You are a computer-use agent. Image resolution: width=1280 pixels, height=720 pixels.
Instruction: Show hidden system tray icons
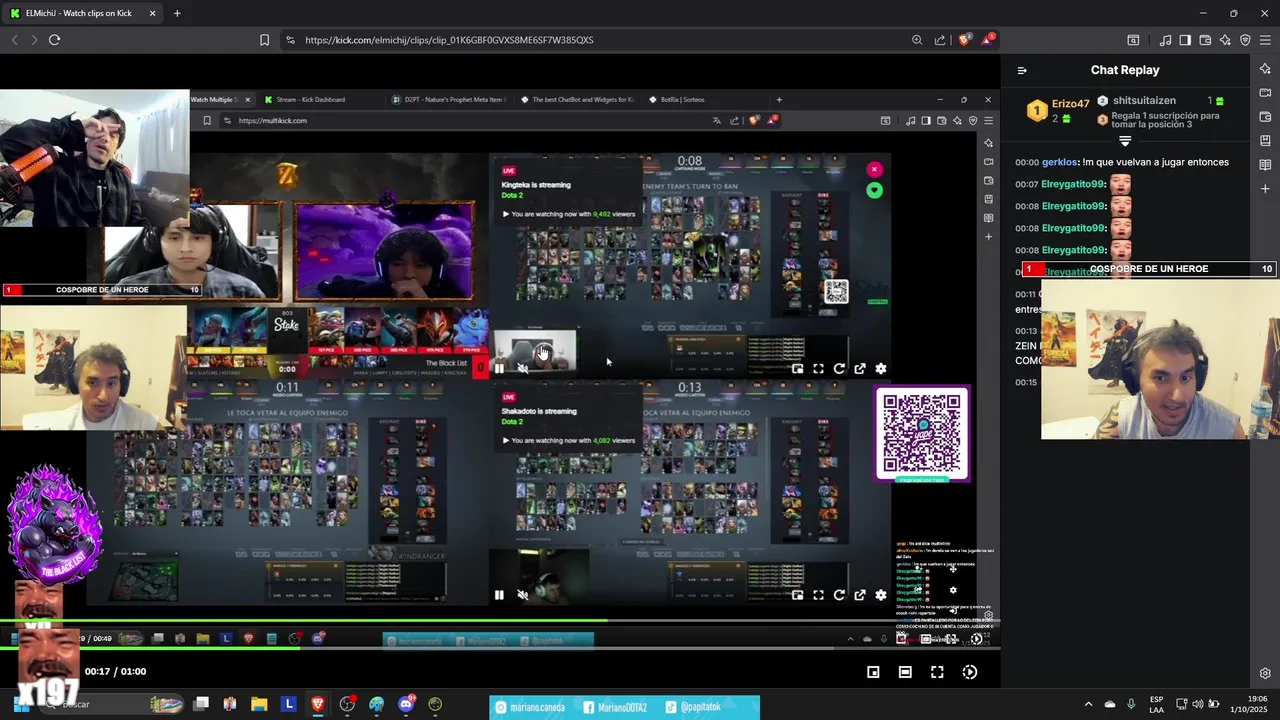[x=1089, y=704]
